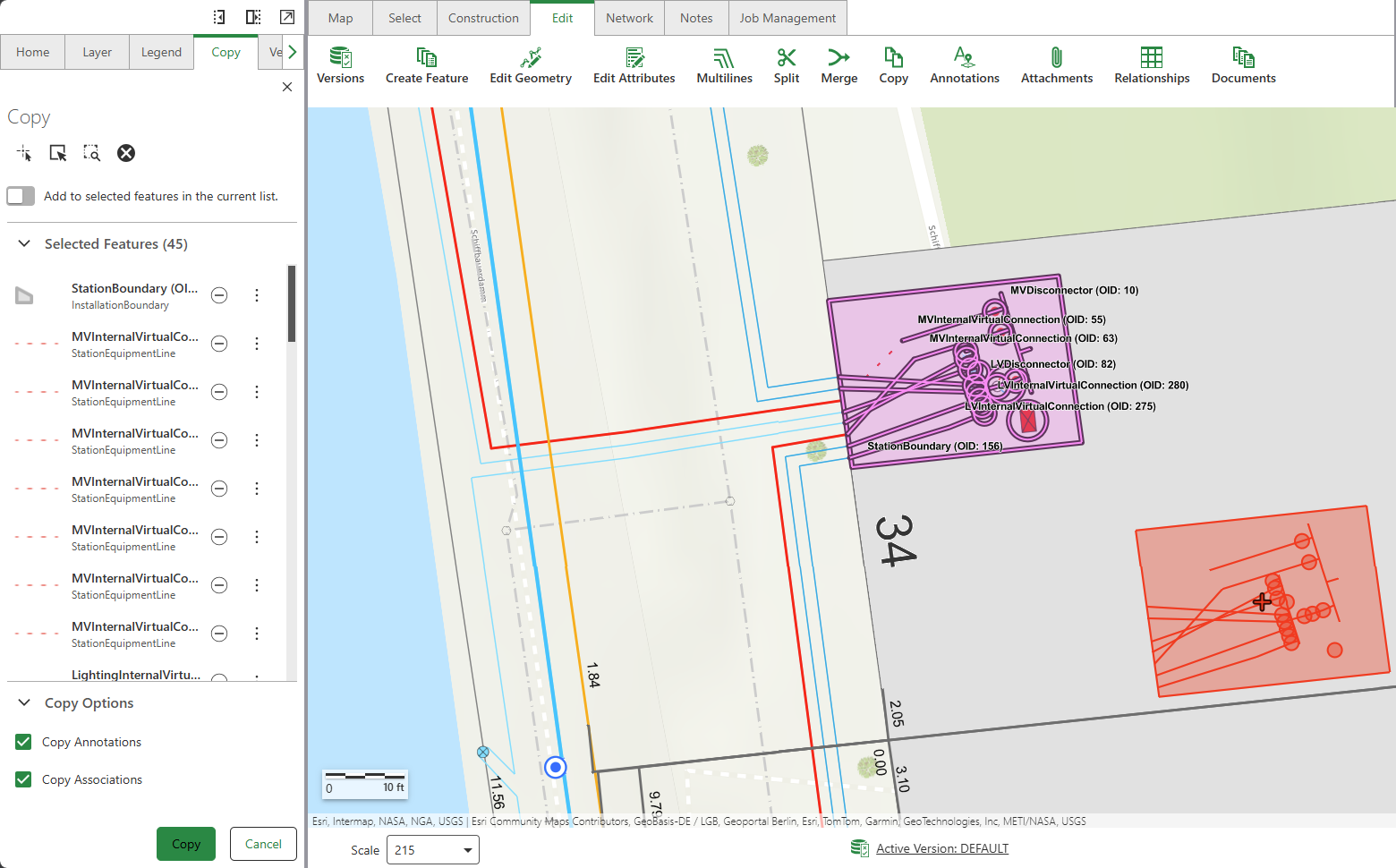This screenshot has width=1396, height=868.
Task: Click the LVDisconnector (OID: 82) map label
Action: (x=1052, y=364)
